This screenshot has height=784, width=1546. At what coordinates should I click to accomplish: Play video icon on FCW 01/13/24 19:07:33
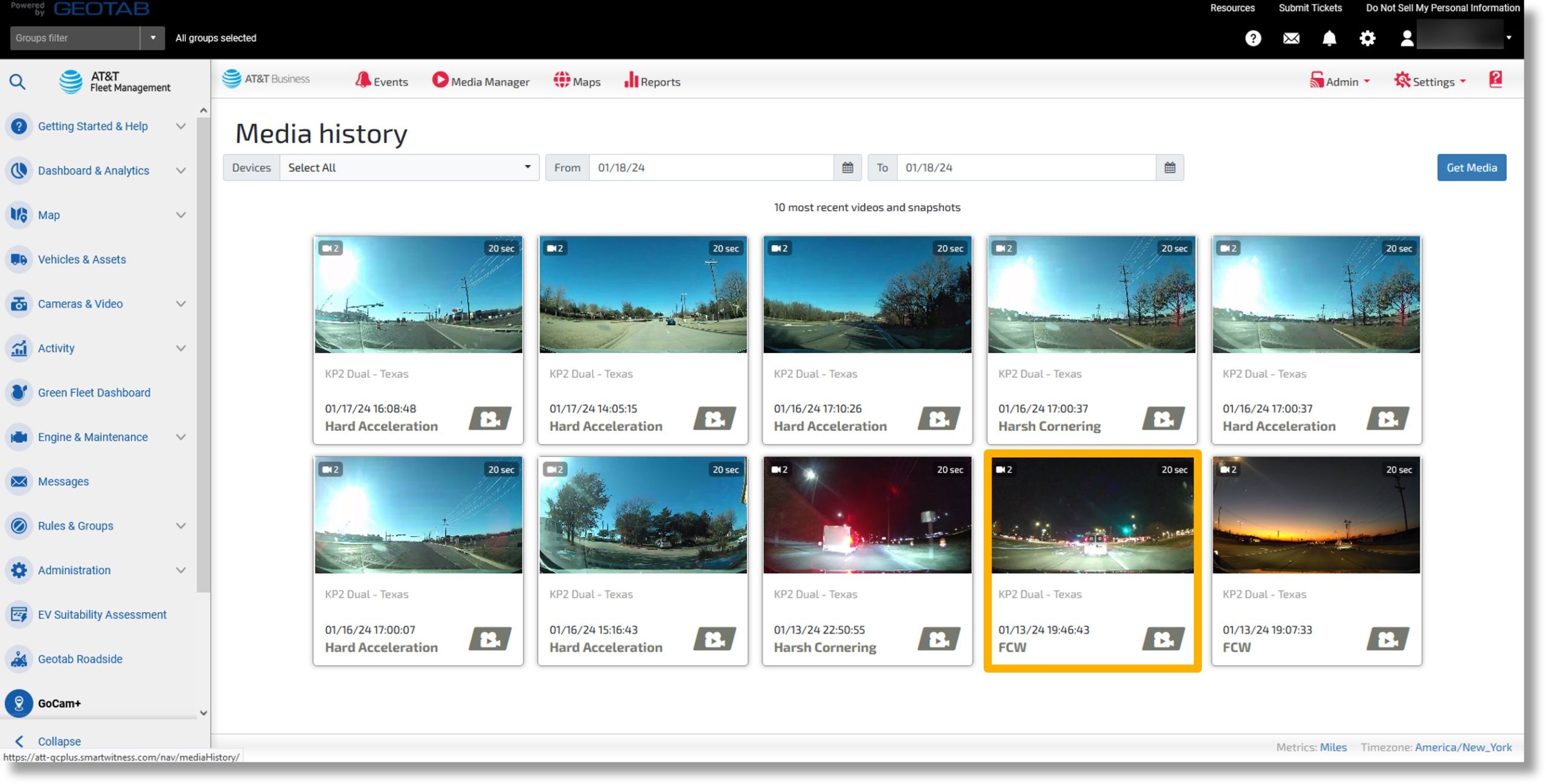point(1388,639)
